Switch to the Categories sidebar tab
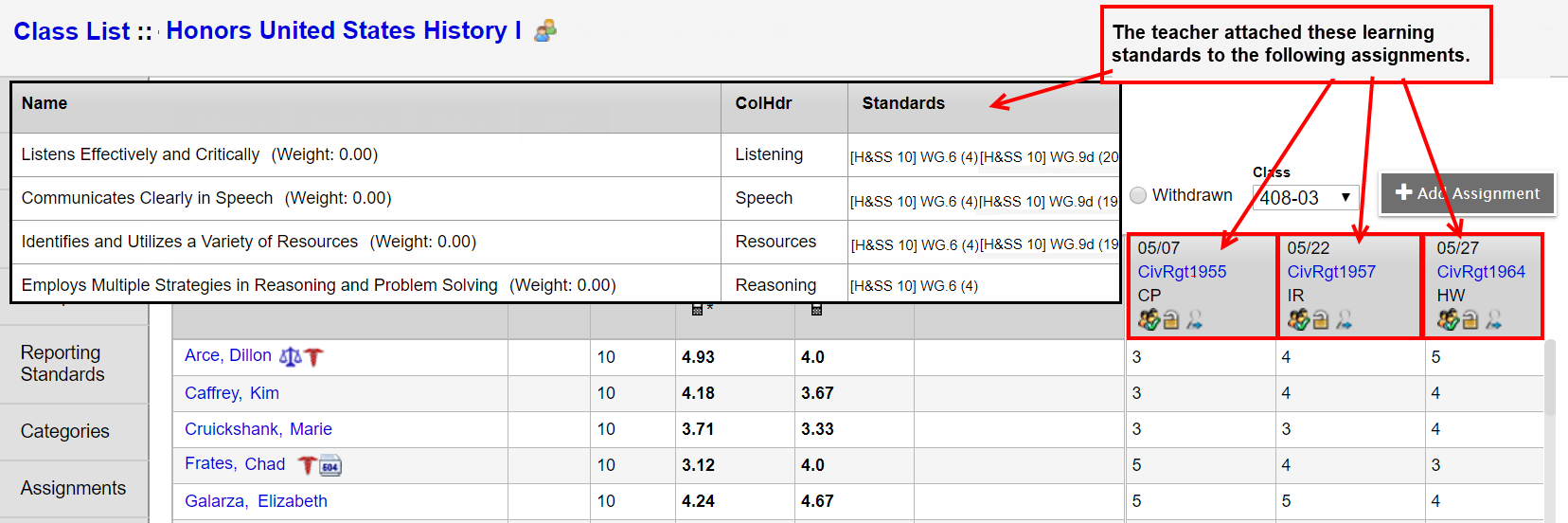 pyautogui.click(x=65, y=431)
